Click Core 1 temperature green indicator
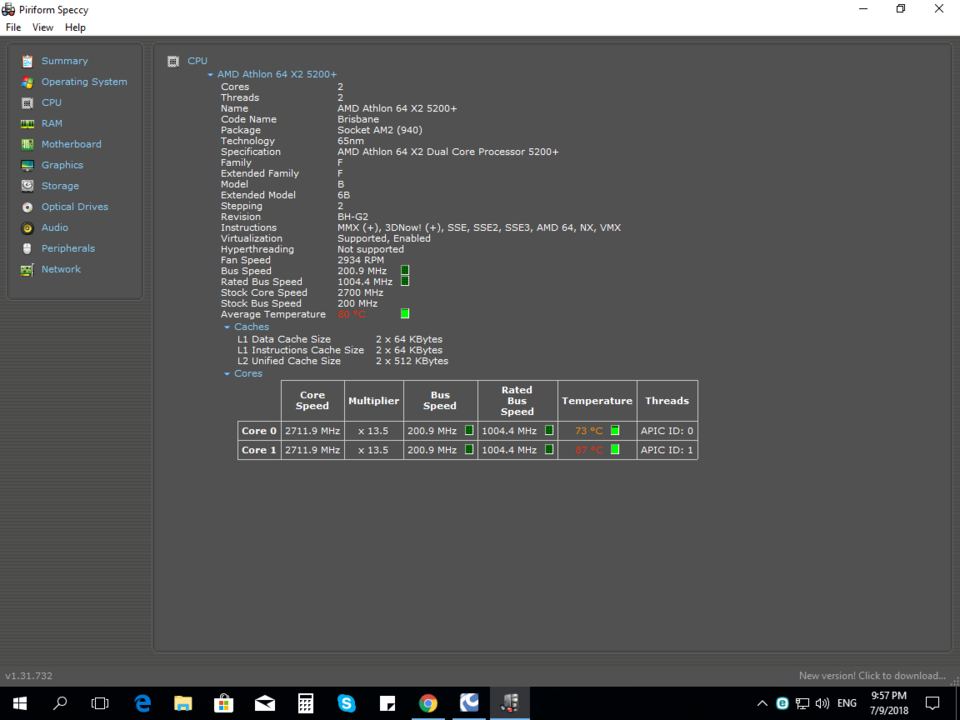The height and width of the screenshot is (720, 960). tap(615, 449)
